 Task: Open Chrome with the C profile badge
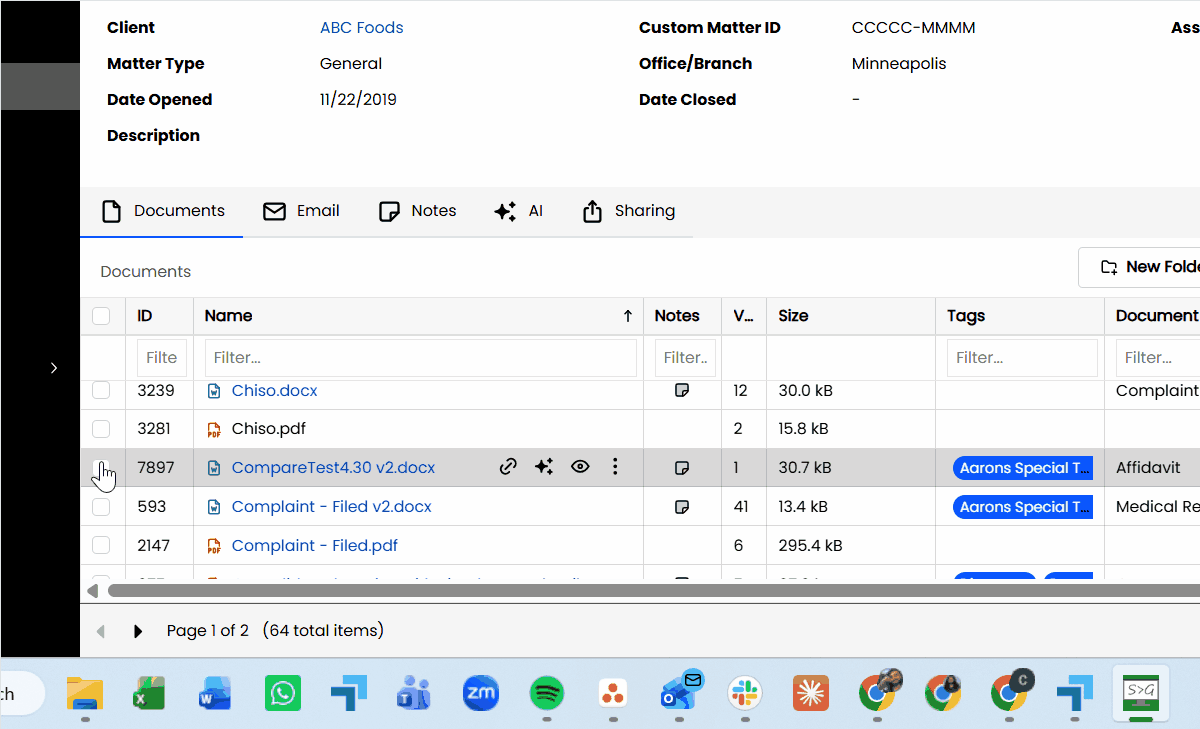pyautogui.click(x=1010, y=690)
